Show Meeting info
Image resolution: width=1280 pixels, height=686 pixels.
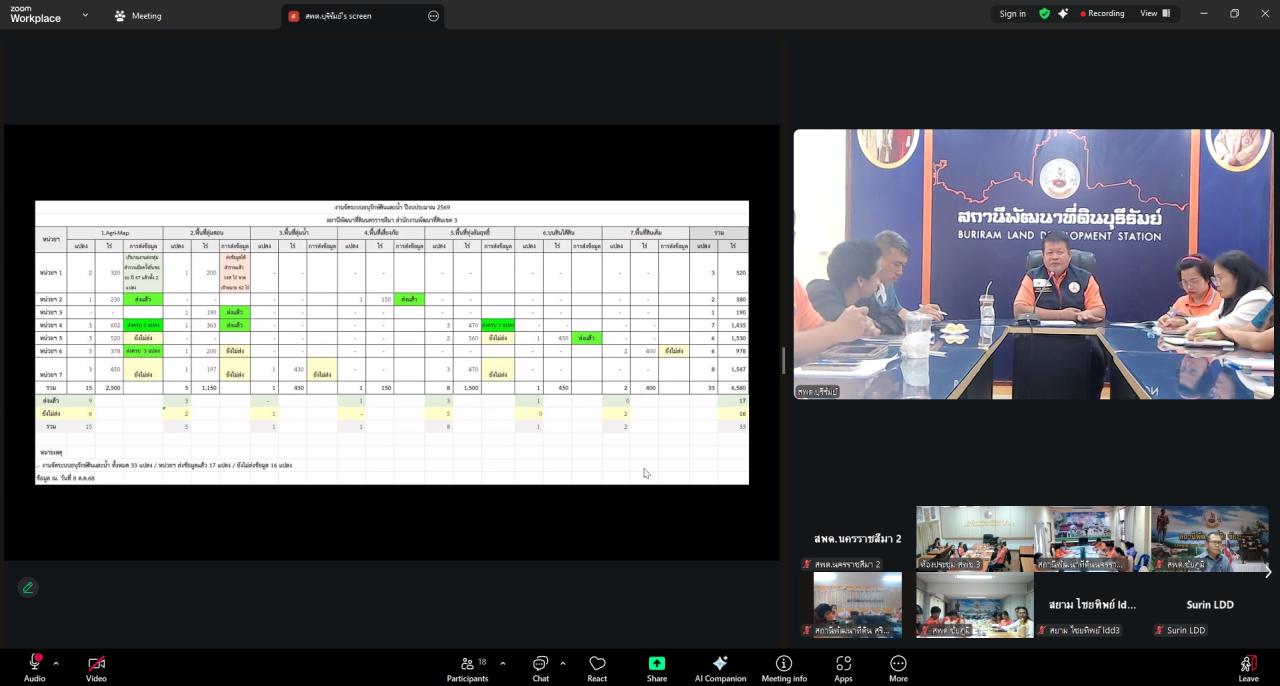[784, 667]
